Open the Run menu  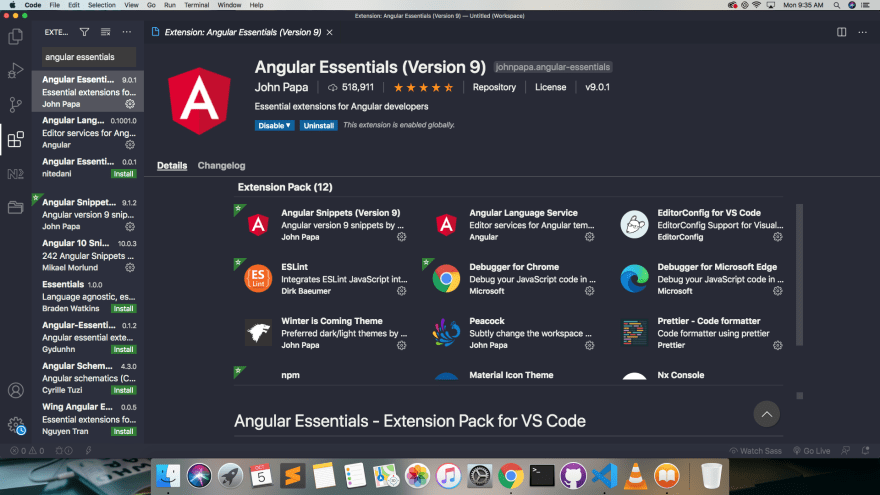[169, 5]
